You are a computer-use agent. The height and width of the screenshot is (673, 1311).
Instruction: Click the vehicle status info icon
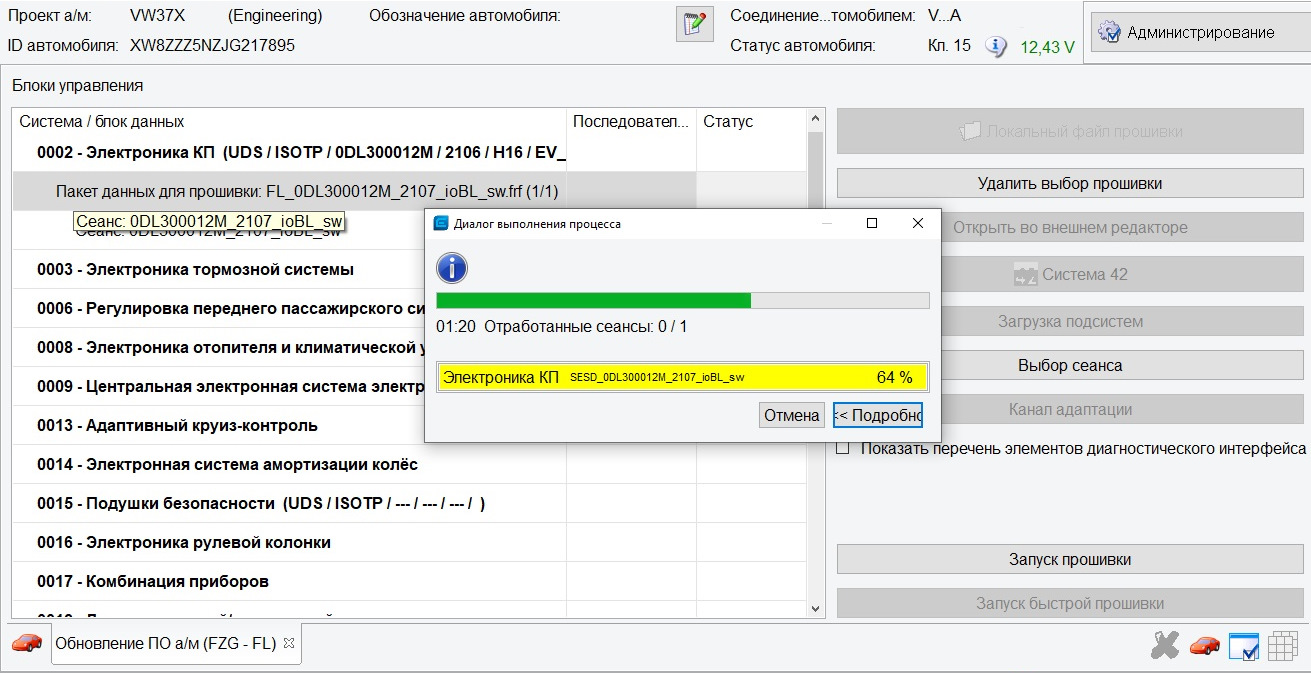point(995,46)
